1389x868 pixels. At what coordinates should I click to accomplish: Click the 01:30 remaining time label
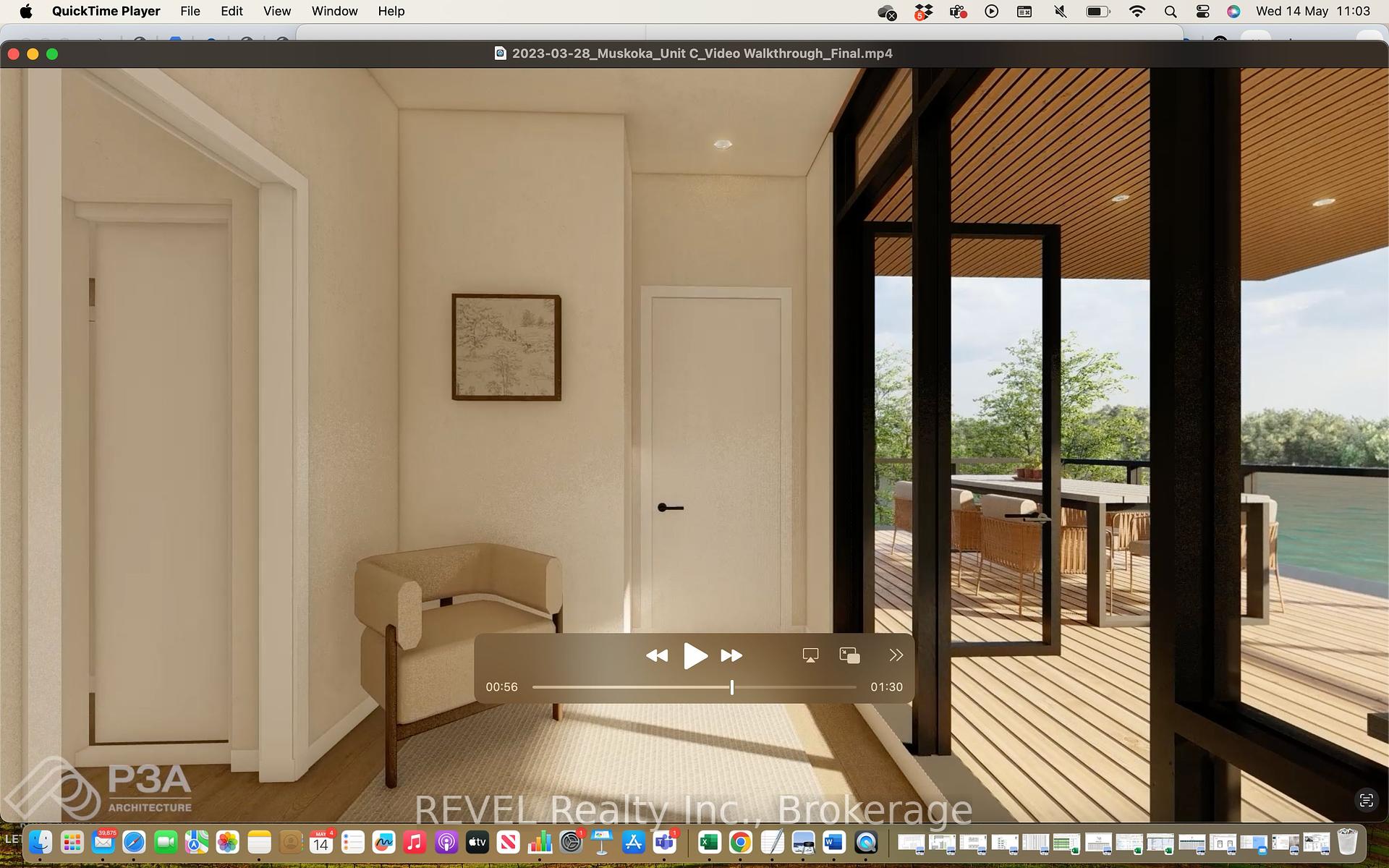tap(886, 687)
